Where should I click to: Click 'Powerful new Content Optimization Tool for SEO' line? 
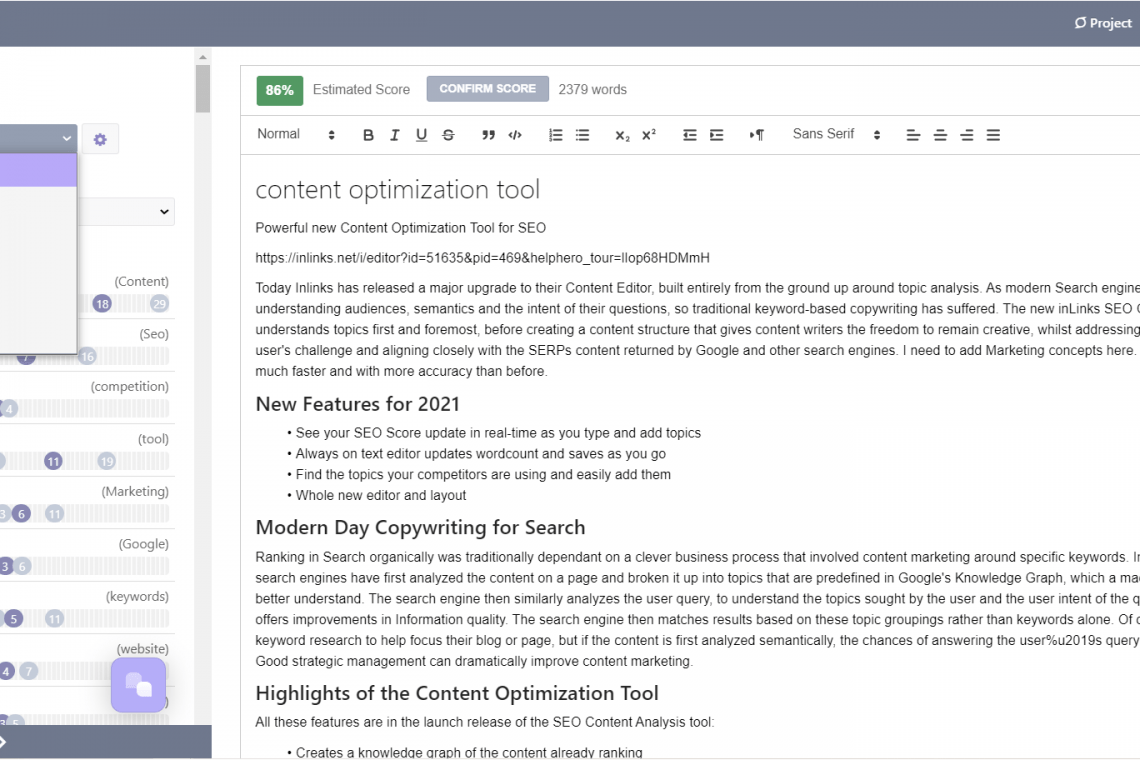tap(401, 228)
